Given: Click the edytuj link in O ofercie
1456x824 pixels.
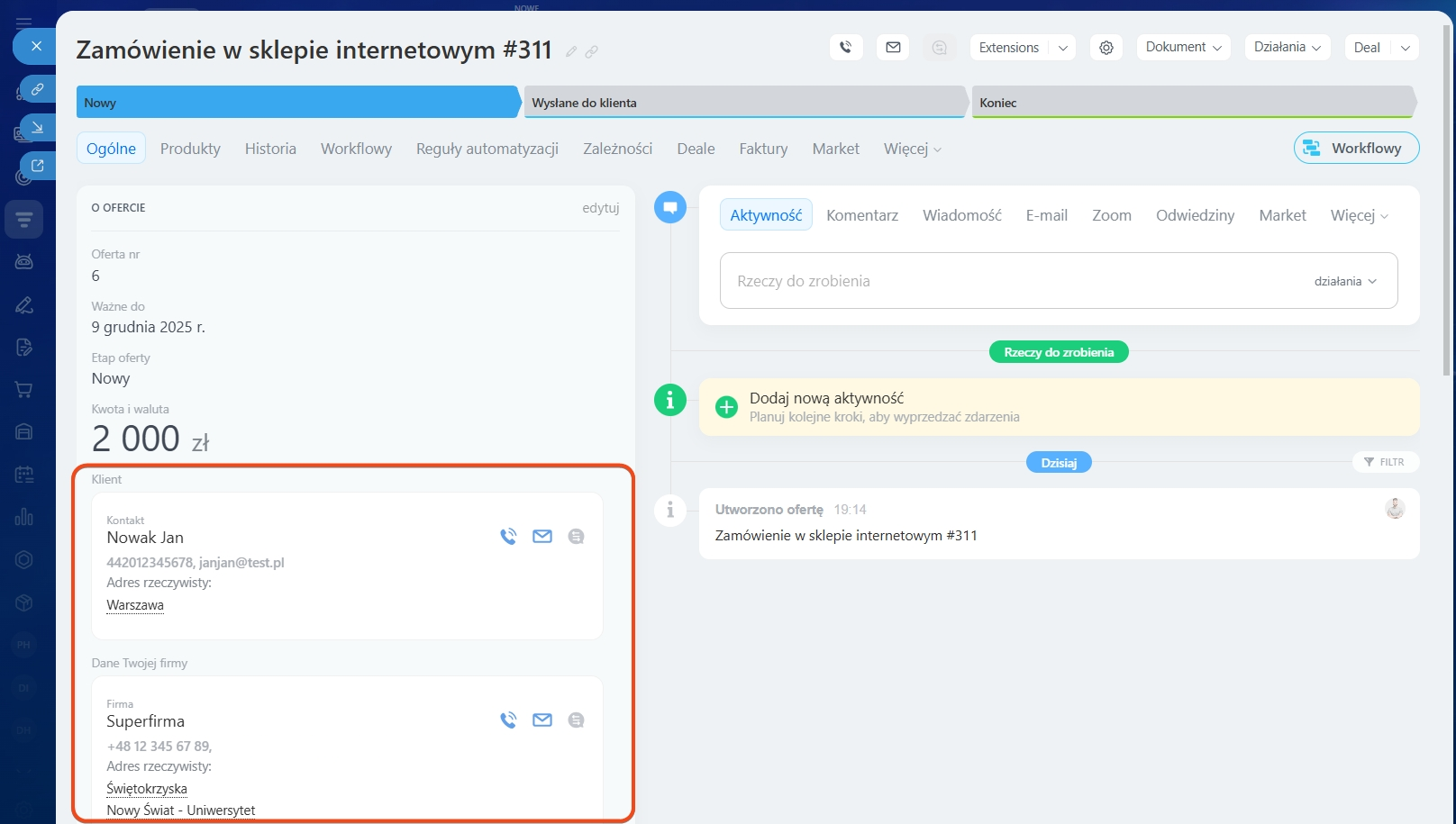Looking at the screenshot, I should pyautogui.click(x=600, y=208).
